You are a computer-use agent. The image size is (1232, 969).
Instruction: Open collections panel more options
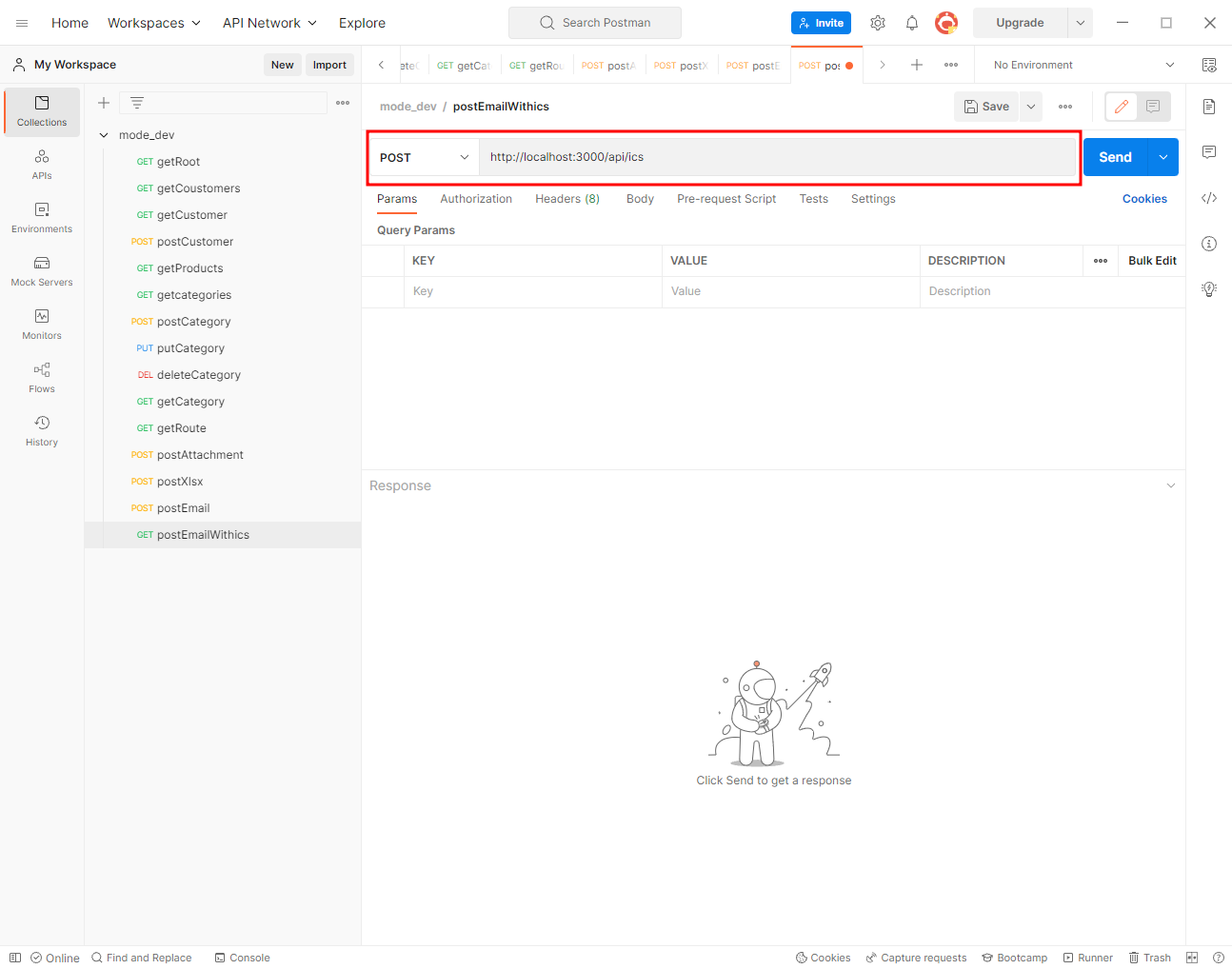coord(343,103)
